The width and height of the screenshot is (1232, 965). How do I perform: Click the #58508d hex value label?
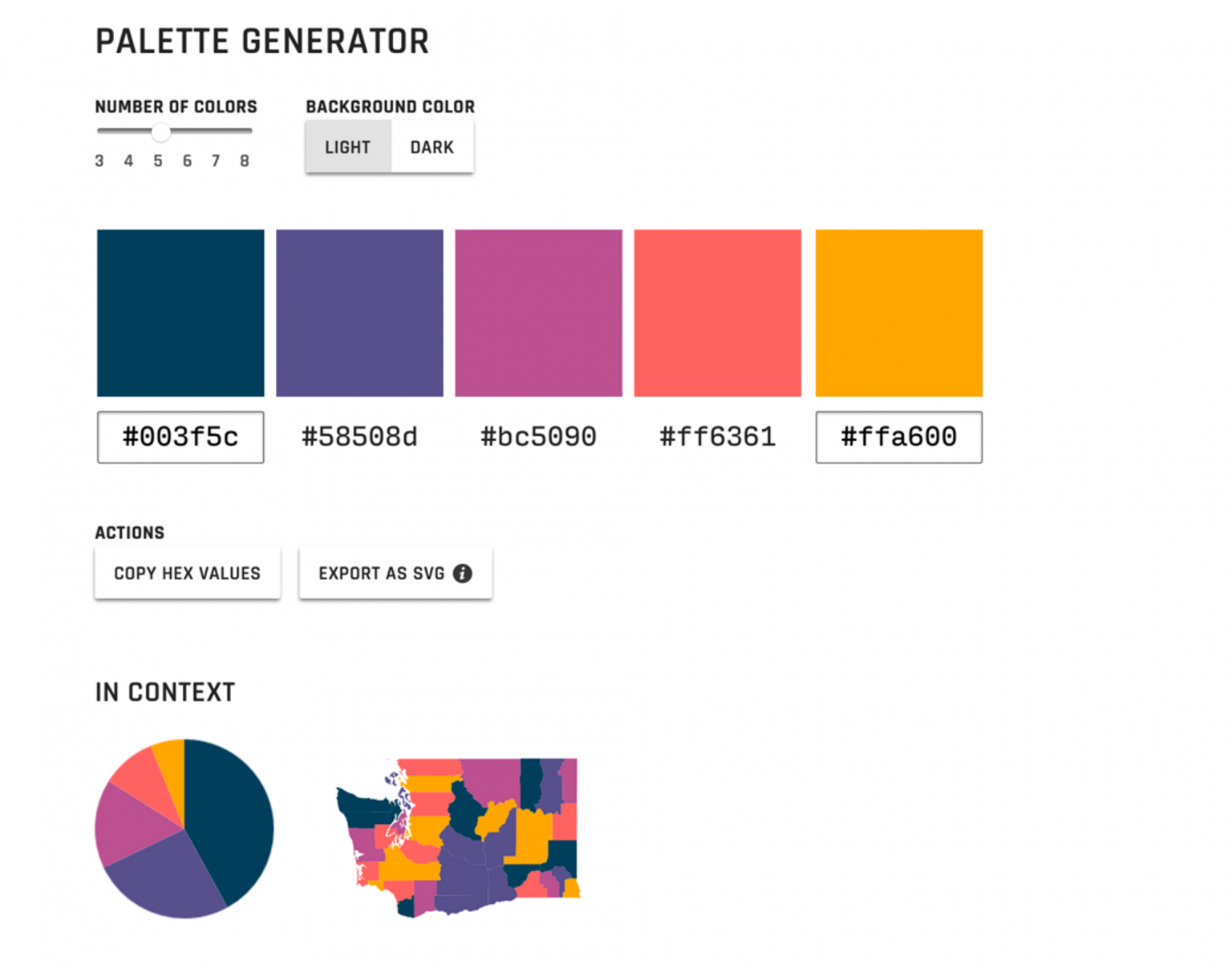(x=359, y=437)
